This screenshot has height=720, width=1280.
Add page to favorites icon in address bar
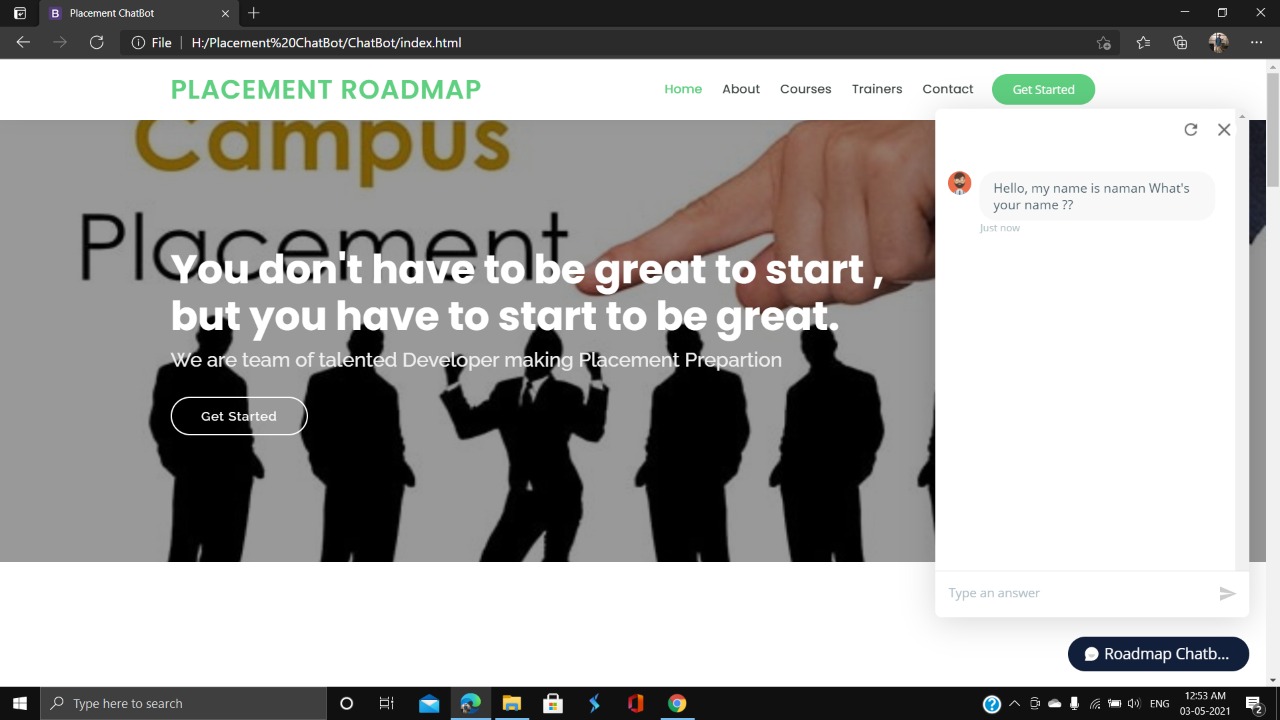click(x=1103, y=42)
